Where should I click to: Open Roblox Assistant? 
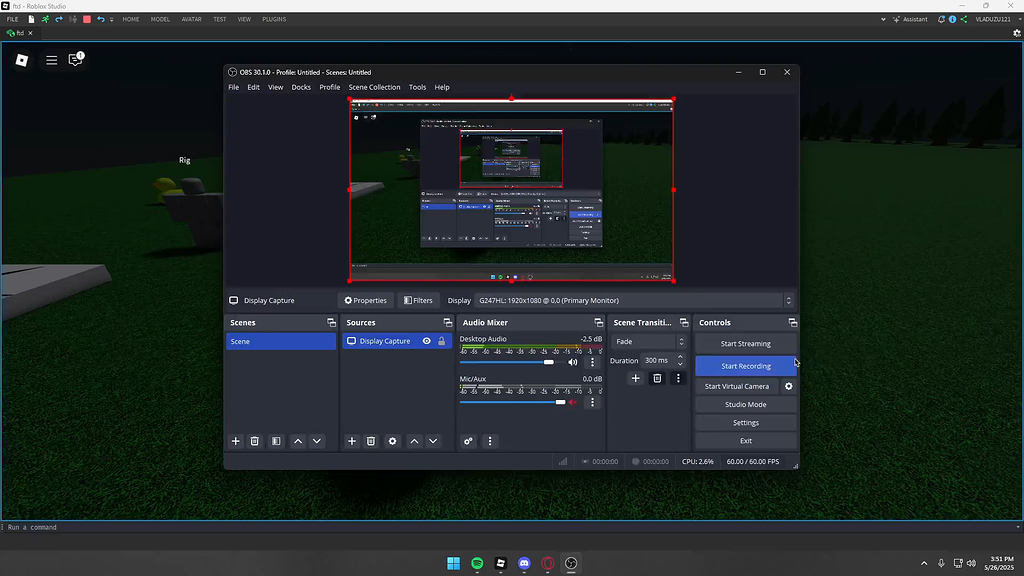click(910, 20)
